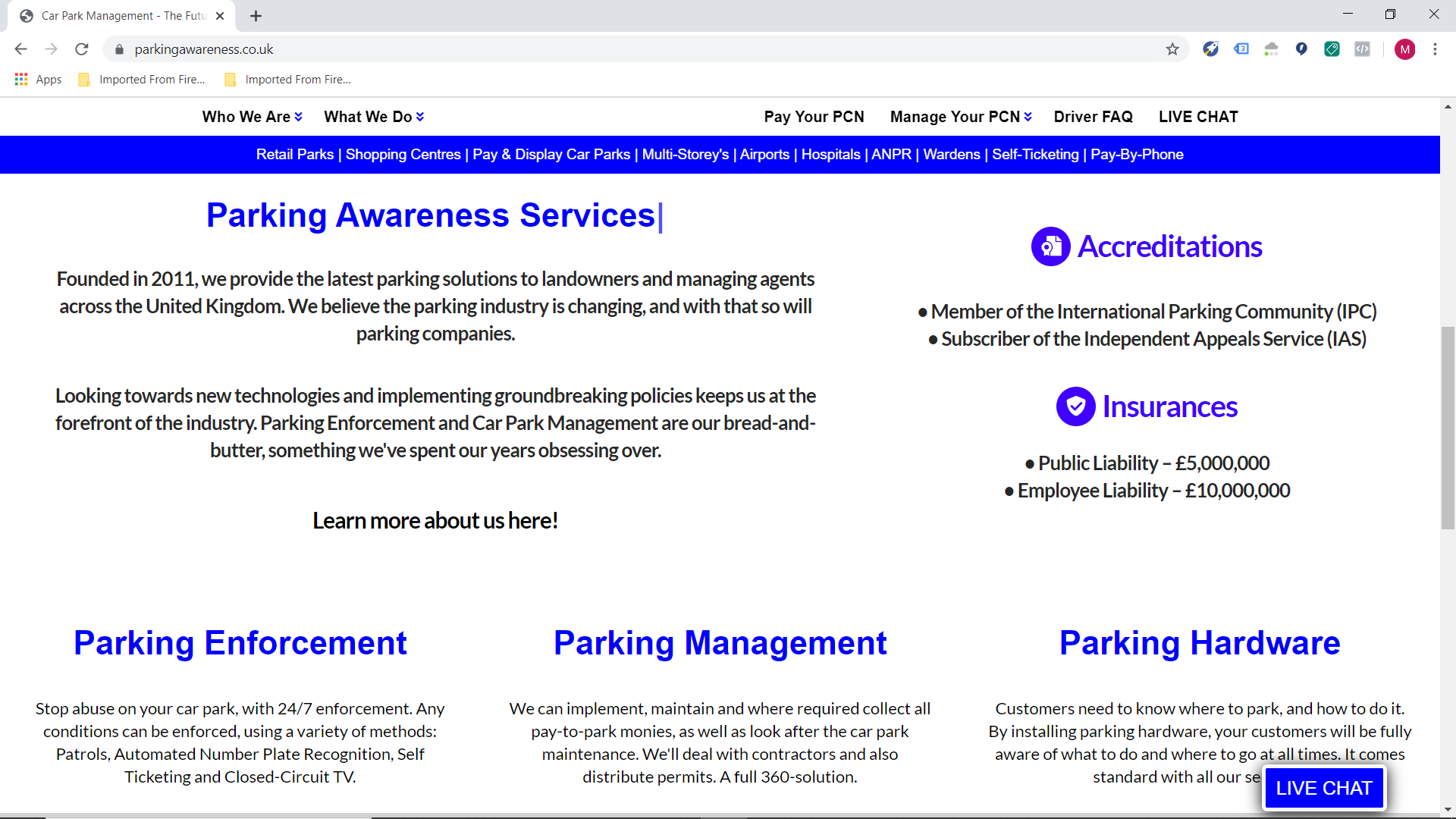Click Subscriber of the Independent Appeals Service text
Viewport: 1456px width, 819px height.
pyautogui.click(x=1147, y=339)
